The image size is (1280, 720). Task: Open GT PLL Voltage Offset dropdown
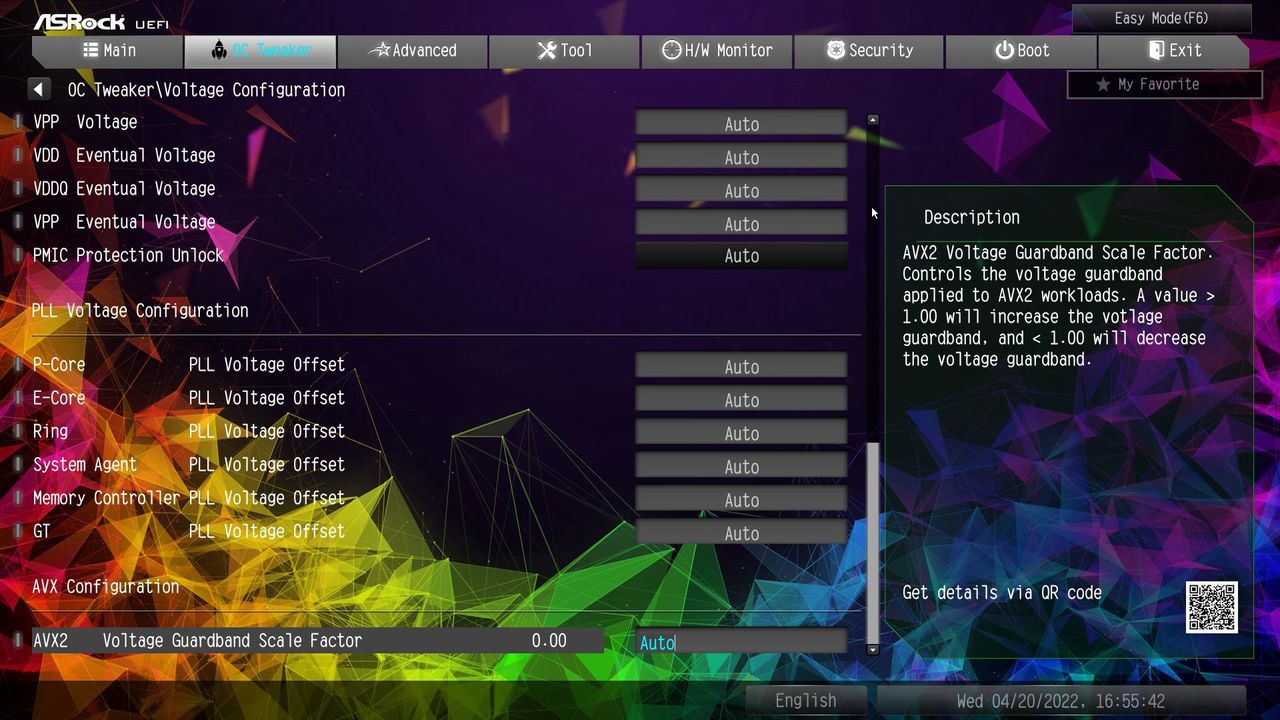click(x=741, y=533)
